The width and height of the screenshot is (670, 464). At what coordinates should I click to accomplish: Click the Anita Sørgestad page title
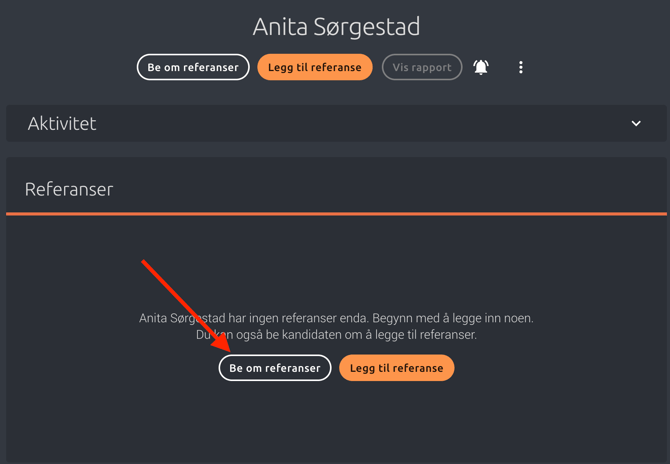point(336,26)
